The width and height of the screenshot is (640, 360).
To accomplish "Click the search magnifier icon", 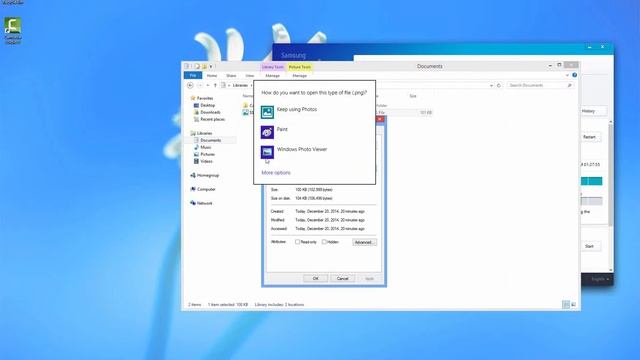I will [569, 85].
